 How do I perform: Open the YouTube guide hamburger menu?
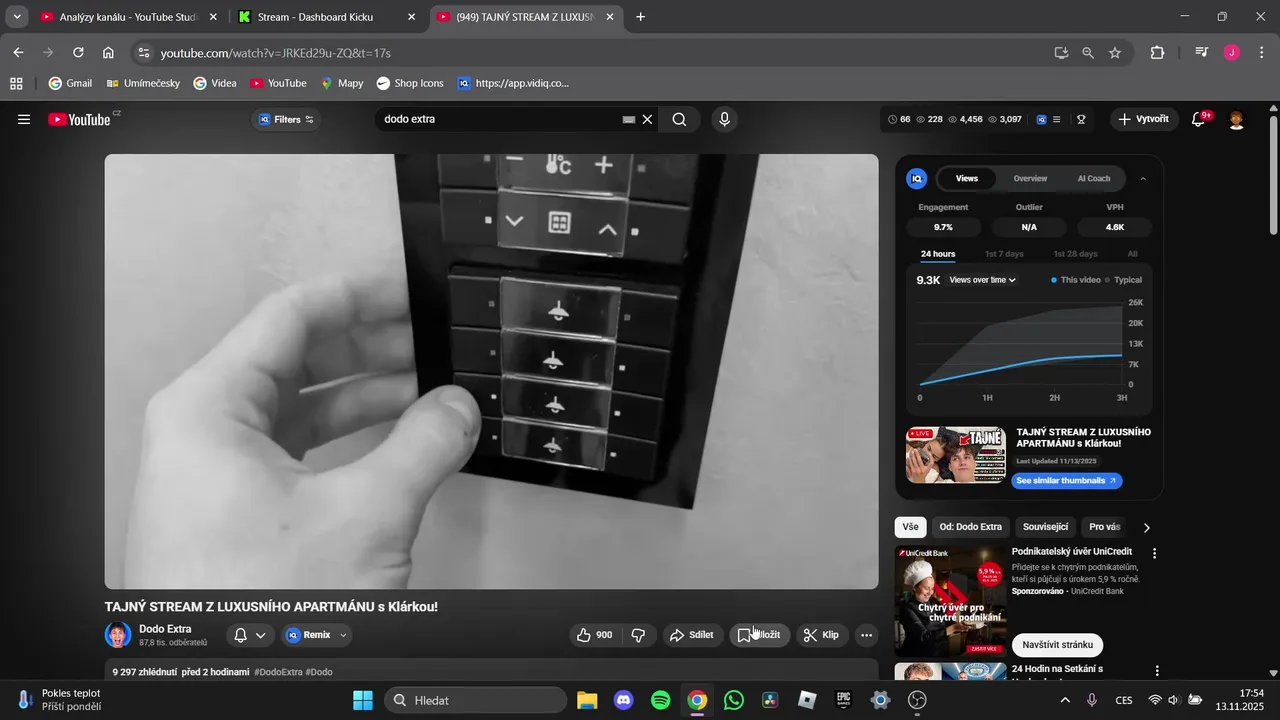[x=24, y=119]
